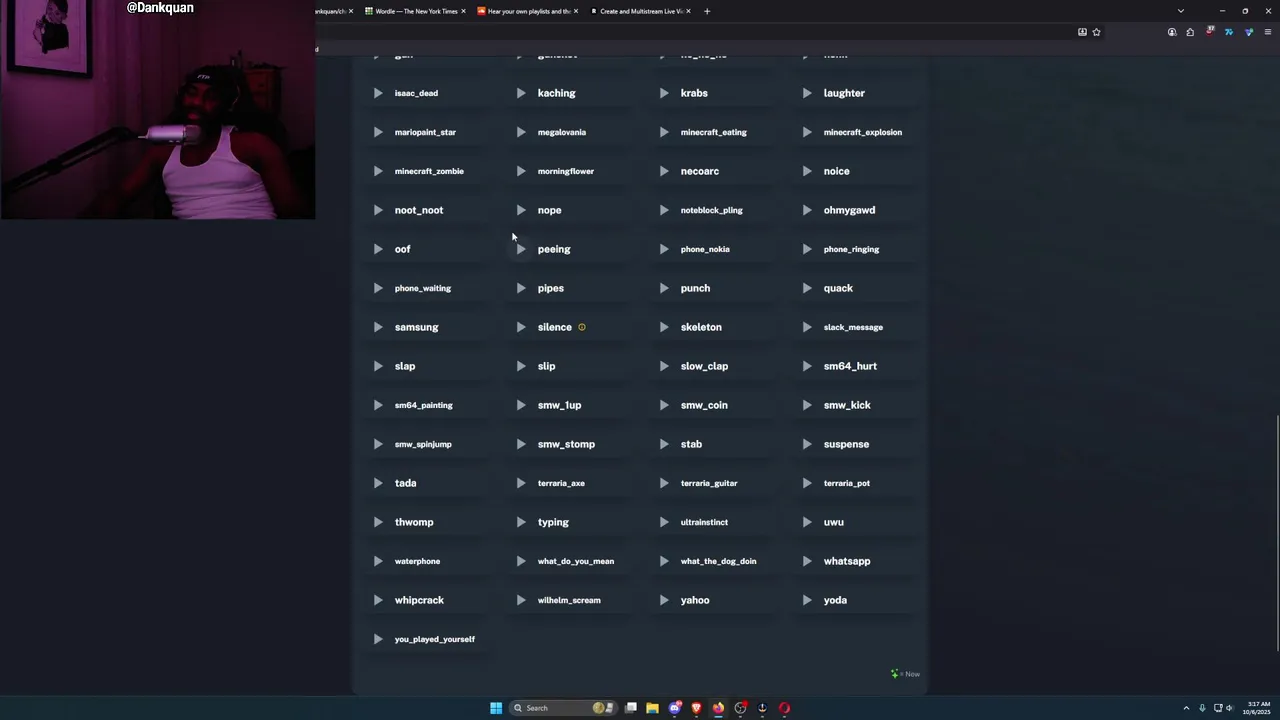The image size is (1280, 720).
Task: Click the New badge at page bottom
Action: pos(905,674)
